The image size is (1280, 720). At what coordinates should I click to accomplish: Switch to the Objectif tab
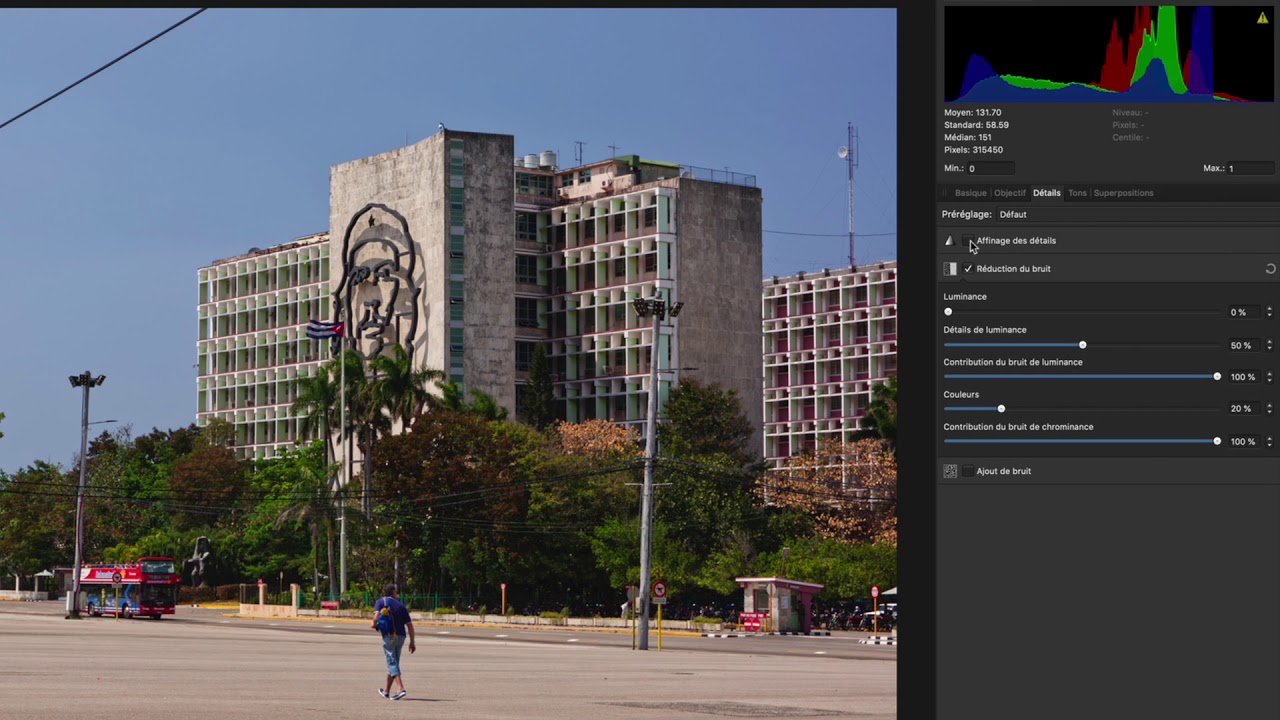1010,193
